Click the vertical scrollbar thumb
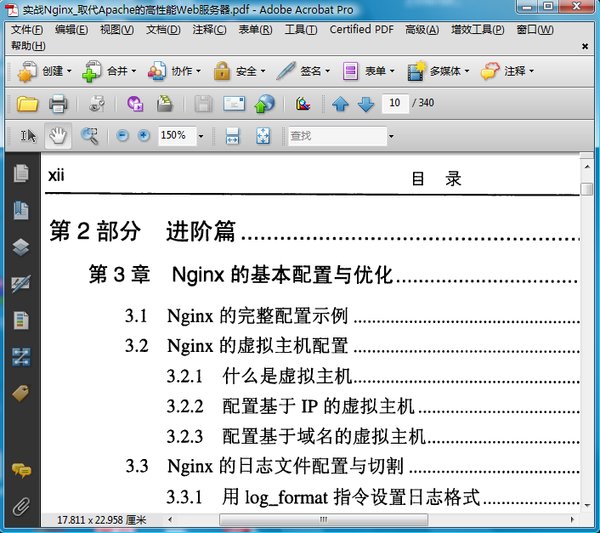The image size is (600, 533). tap(586, 189)
